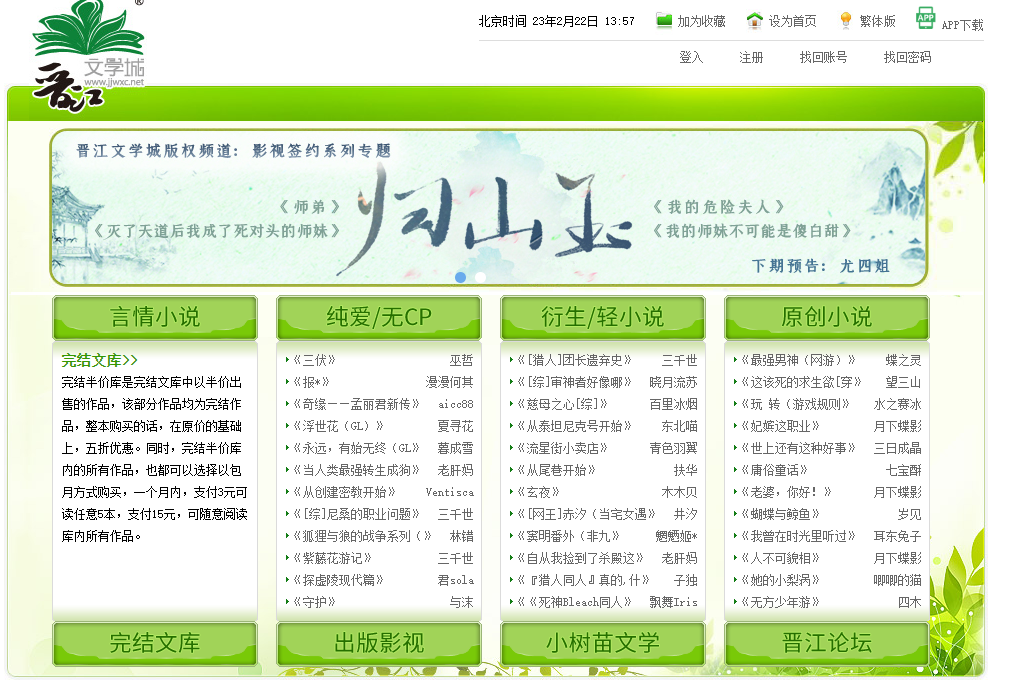Open novel 《自从我捡到了杀殿这》
1014x683 pixels.
[x=581, y=558]
